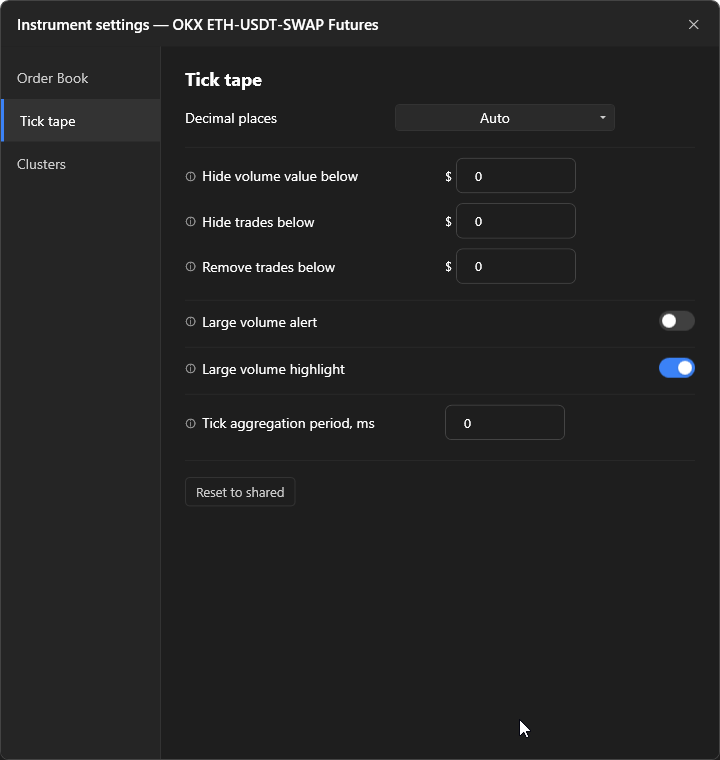Screen dimensions: 720x760
Task: Click the Hide volume value below field
Action: [x=516, y=176]
